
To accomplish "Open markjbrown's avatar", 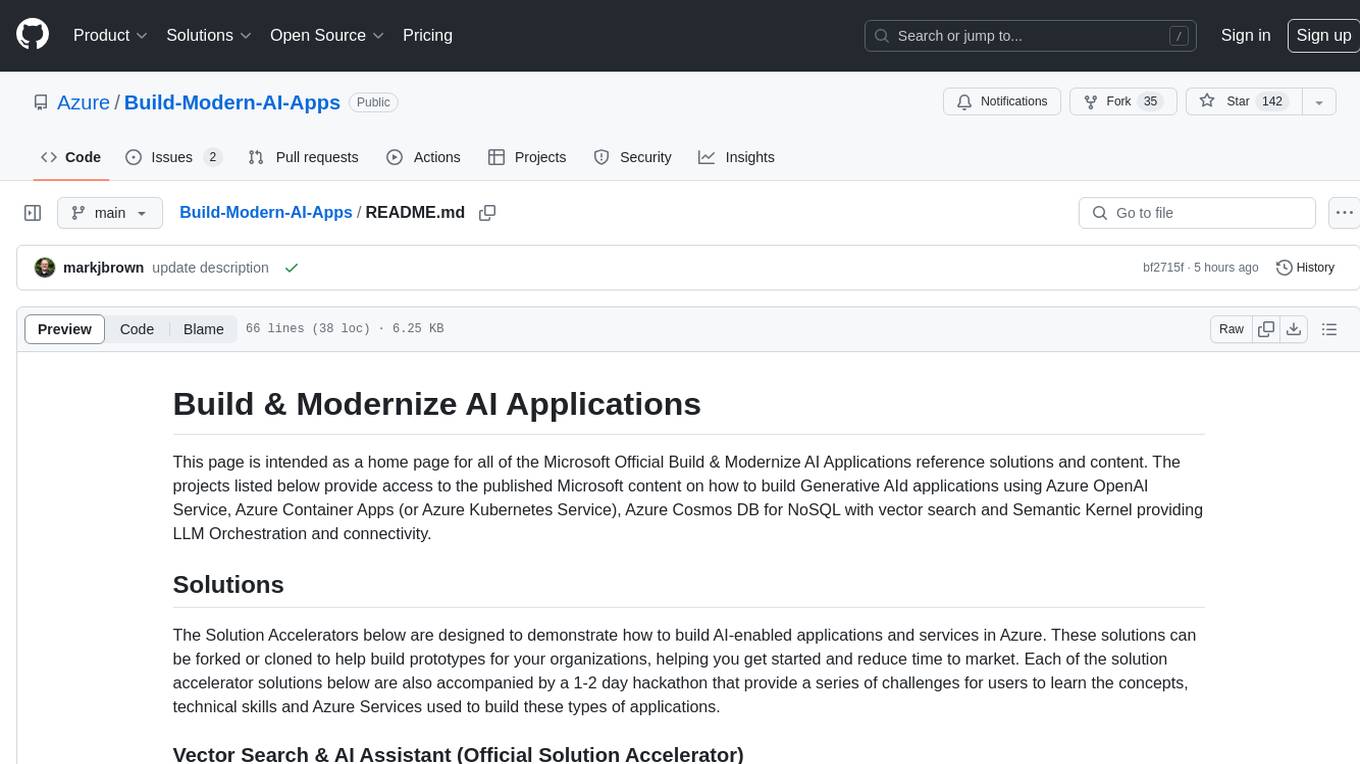I will (x=45, y=268).
